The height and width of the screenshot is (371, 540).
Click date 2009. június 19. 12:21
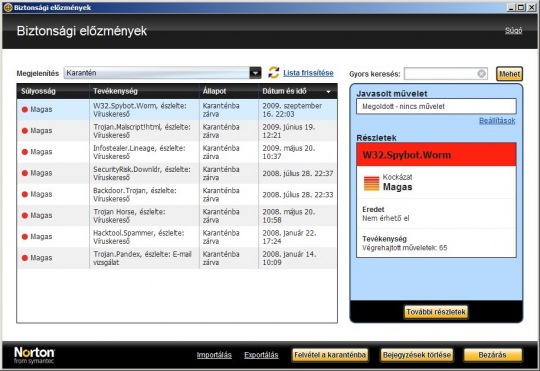(x=289, y=131)
